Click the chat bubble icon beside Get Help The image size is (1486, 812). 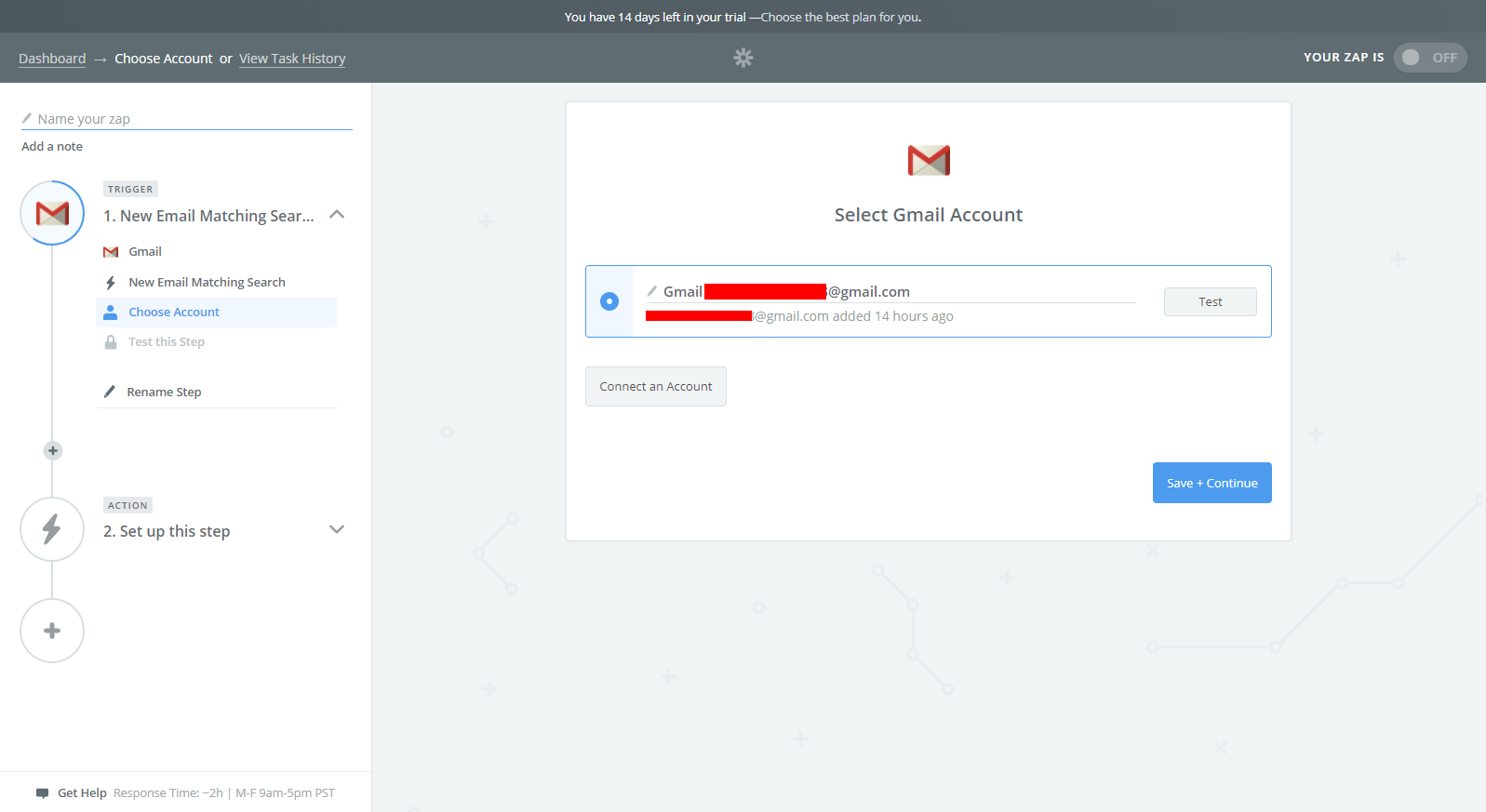point(42,793)
